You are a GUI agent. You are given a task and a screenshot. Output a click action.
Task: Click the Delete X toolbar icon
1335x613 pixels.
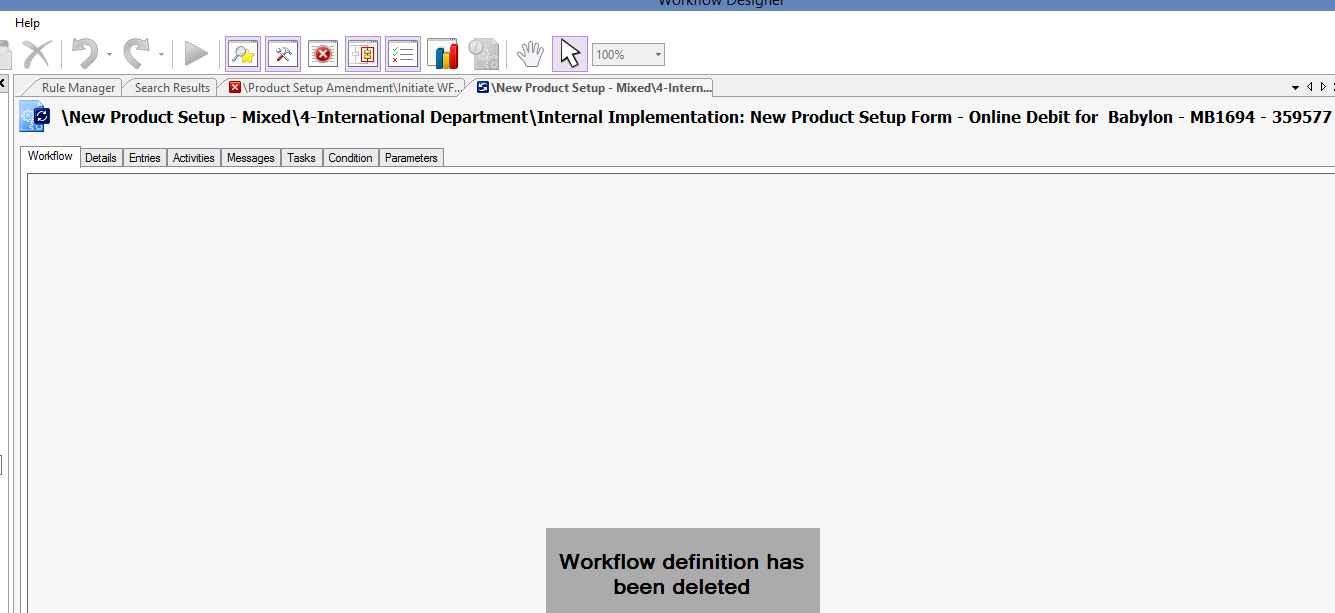[x=37, y=54]
